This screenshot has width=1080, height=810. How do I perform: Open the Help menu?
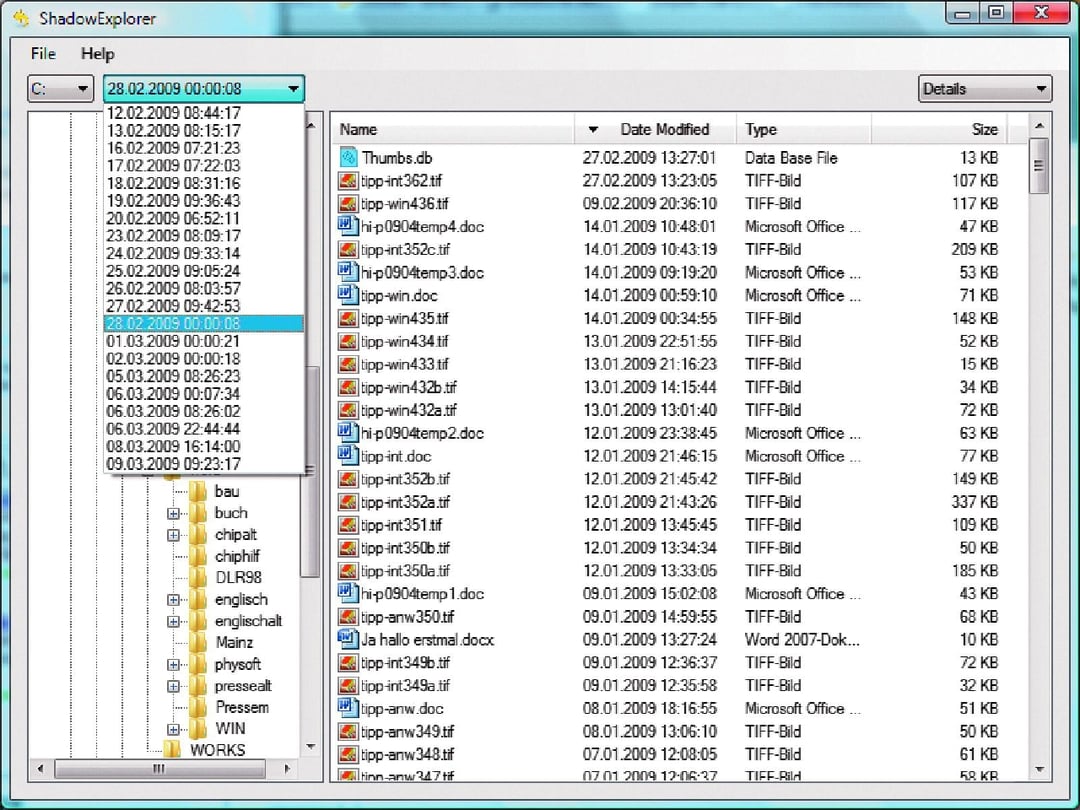click(98, 54)
